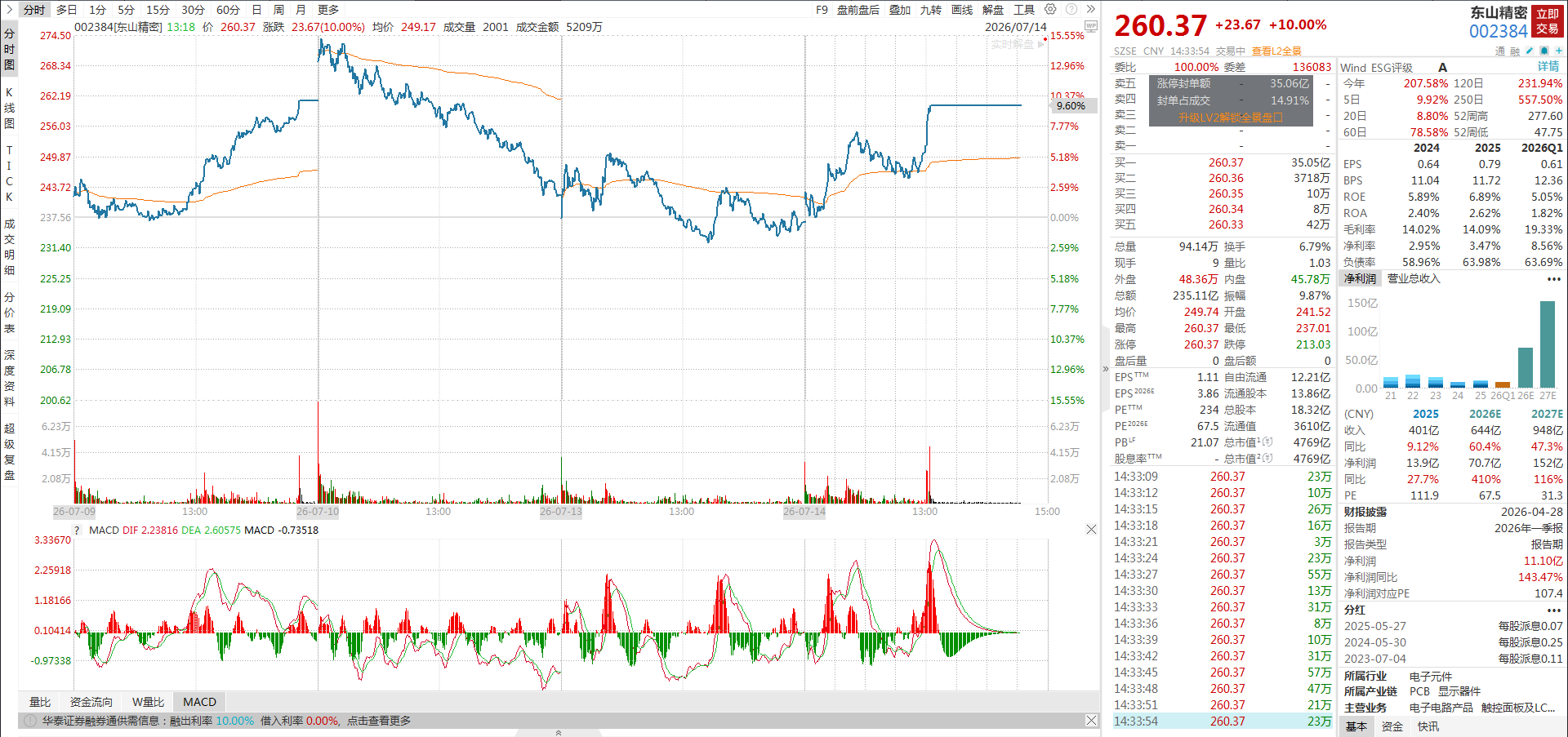Select the 15分 timeframe tab

[158, 10]
